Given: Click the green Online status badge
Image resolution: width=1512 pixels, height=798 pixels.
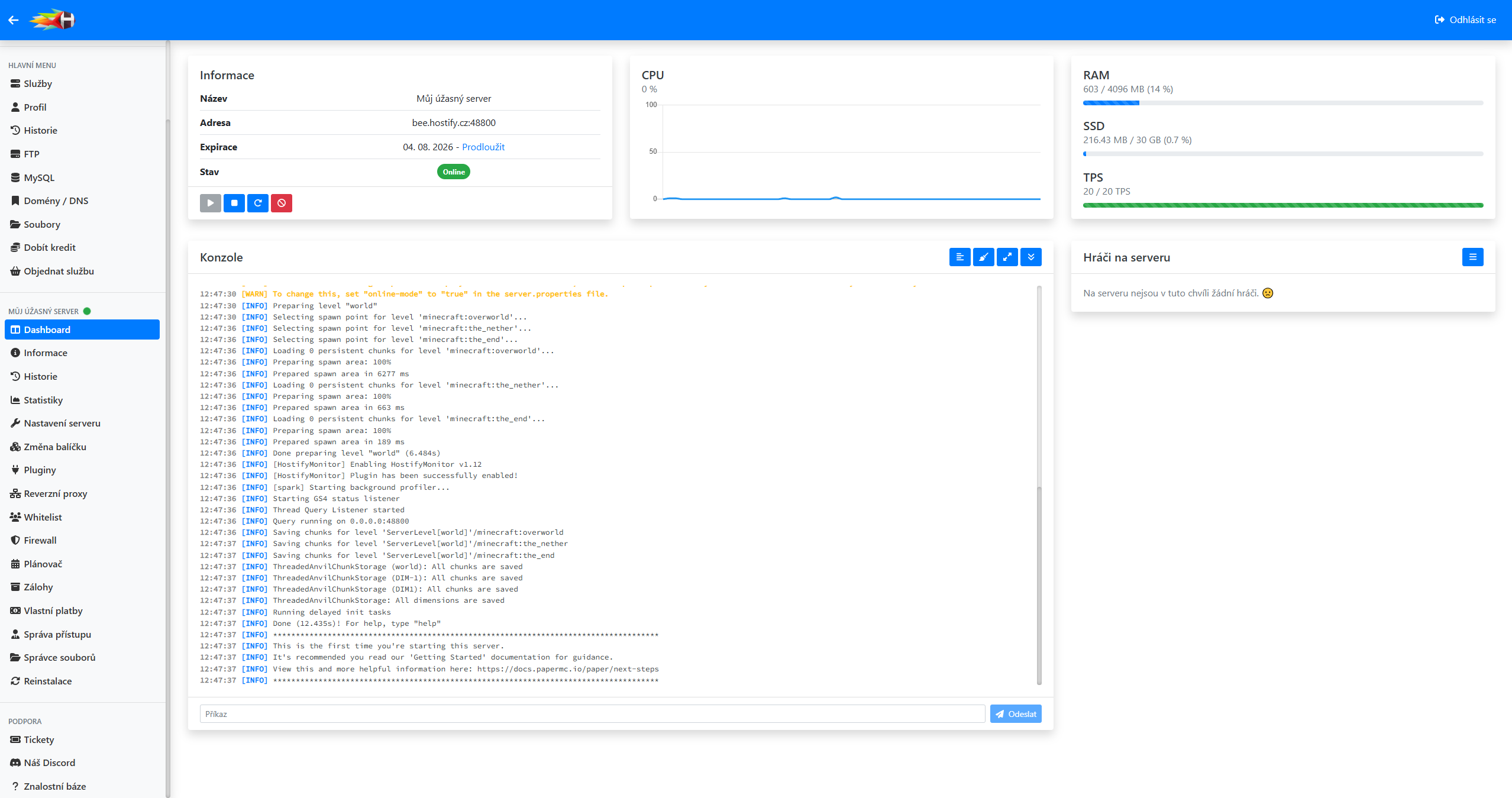Looking at the screenshot, I should pyautogui.click(x=454, y=172).
